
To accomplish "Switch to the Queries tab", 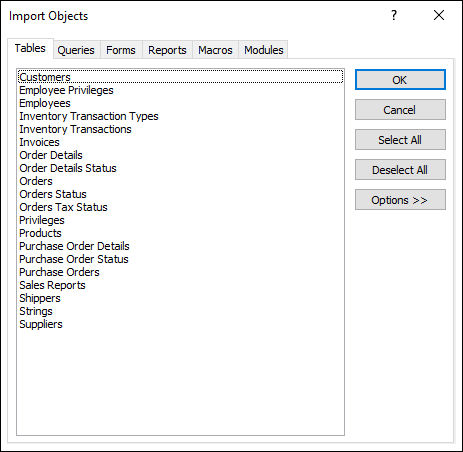I will click(x=76, y=50).
